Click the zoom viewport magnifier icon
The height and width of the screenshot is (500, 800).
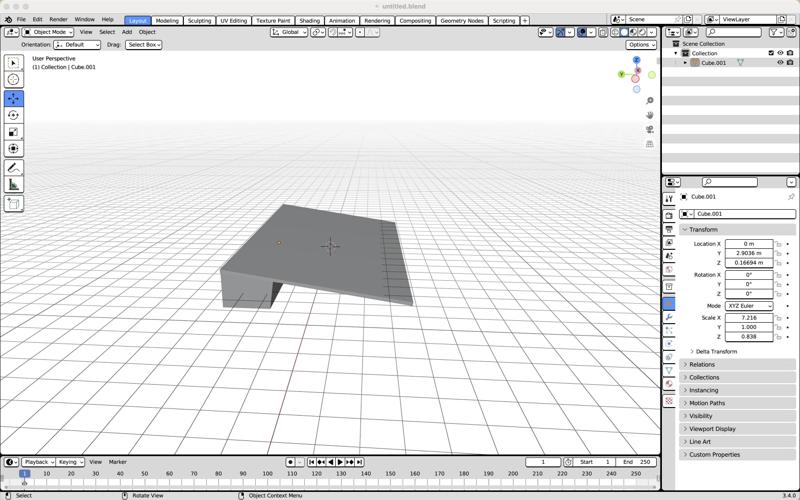[649, 101]
